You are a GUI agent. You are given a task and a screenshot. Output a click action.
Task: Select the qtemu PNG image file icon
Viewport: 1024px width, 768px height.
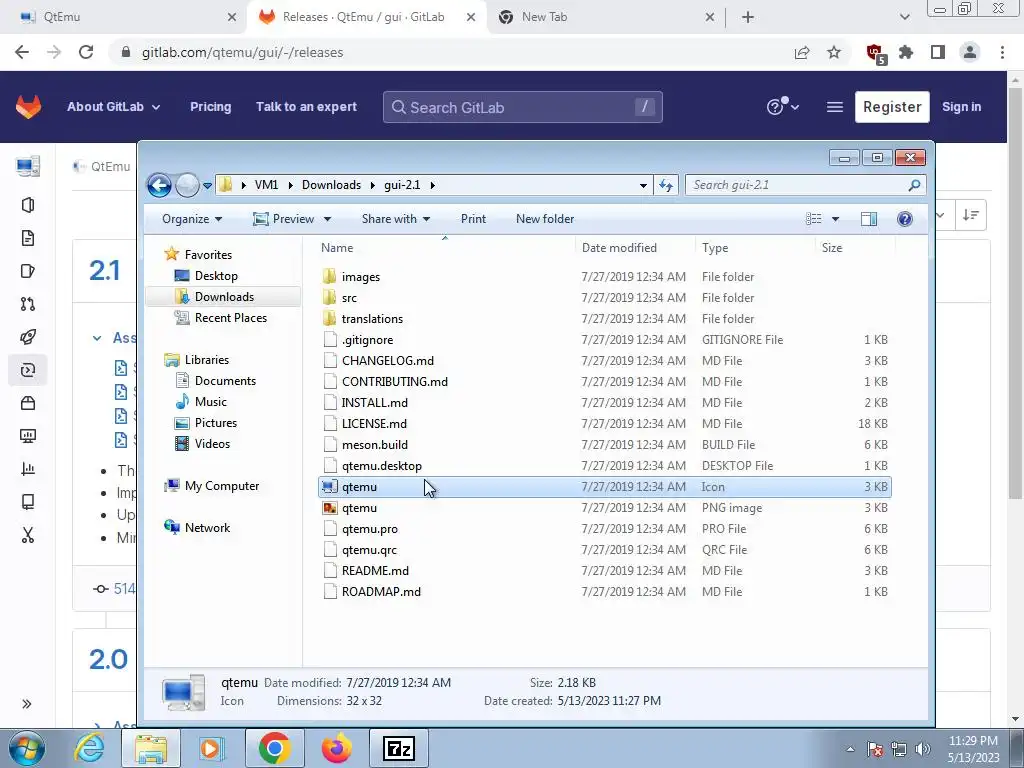point(330,507)
